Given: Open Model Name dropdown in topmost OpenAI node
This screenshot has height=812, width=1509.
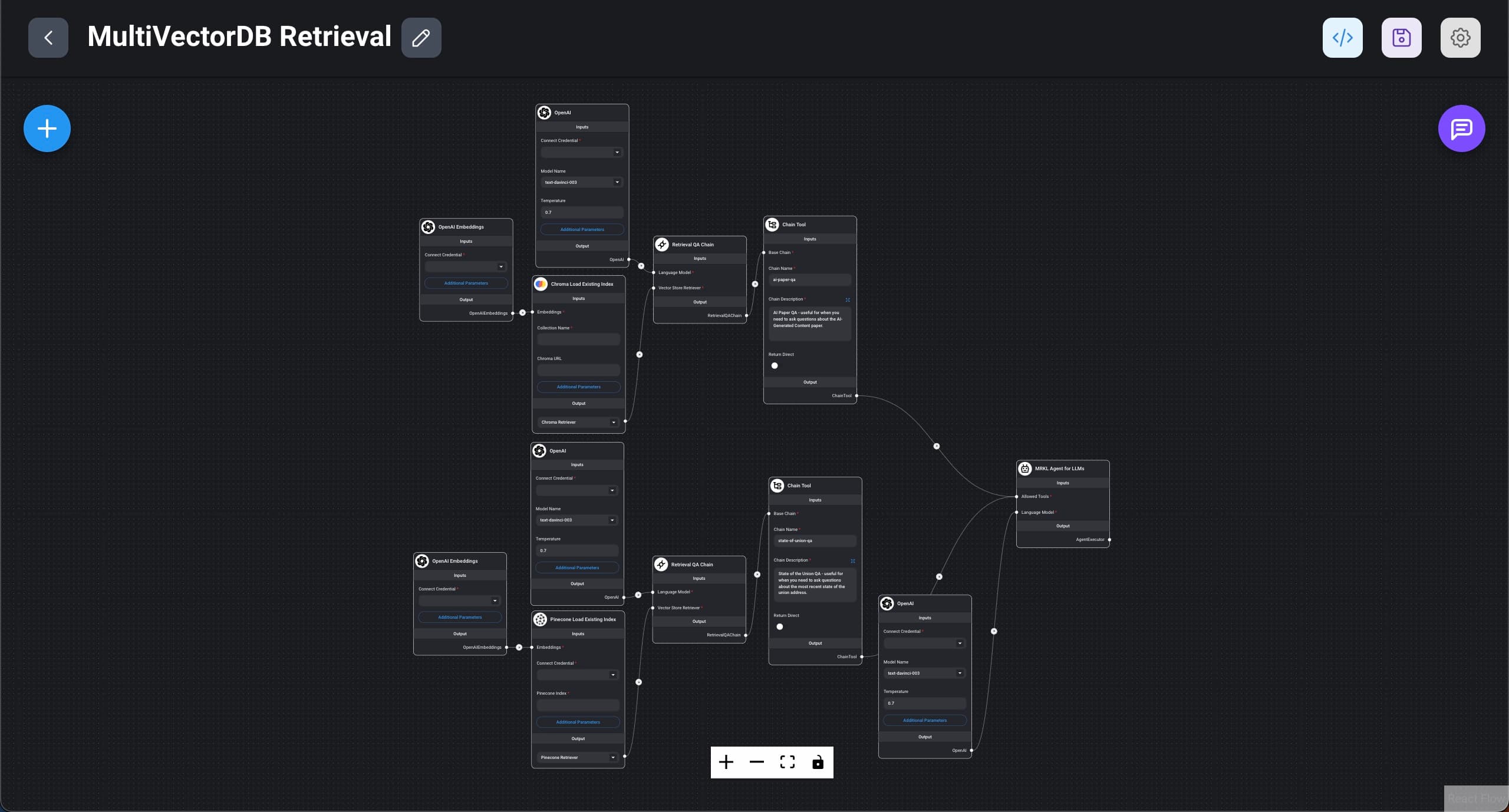Looking at the screenshot, I should pos(582,182).
